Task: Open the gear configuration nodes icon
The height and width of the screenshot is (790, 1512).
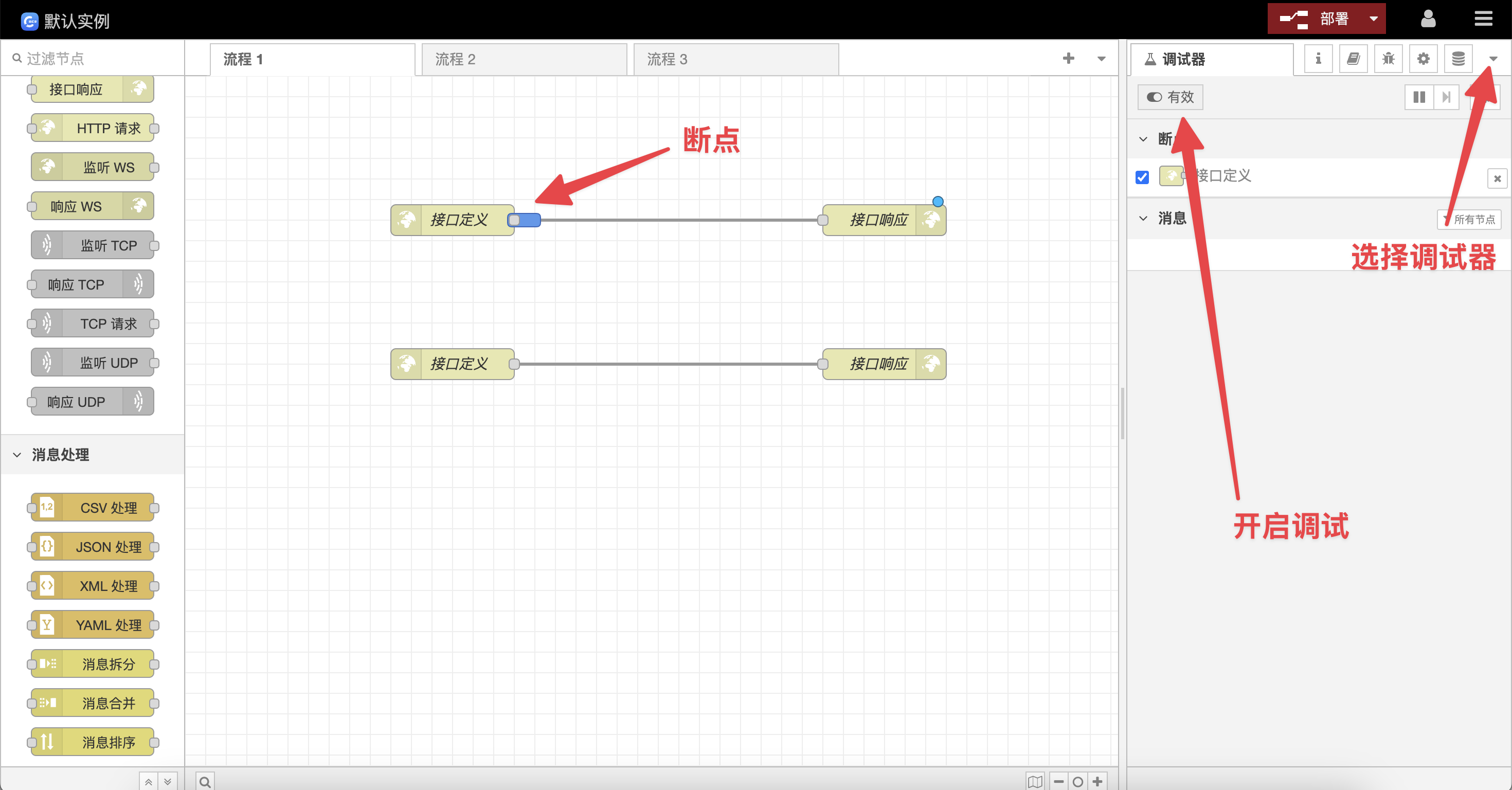Action: pos(1424,59)
